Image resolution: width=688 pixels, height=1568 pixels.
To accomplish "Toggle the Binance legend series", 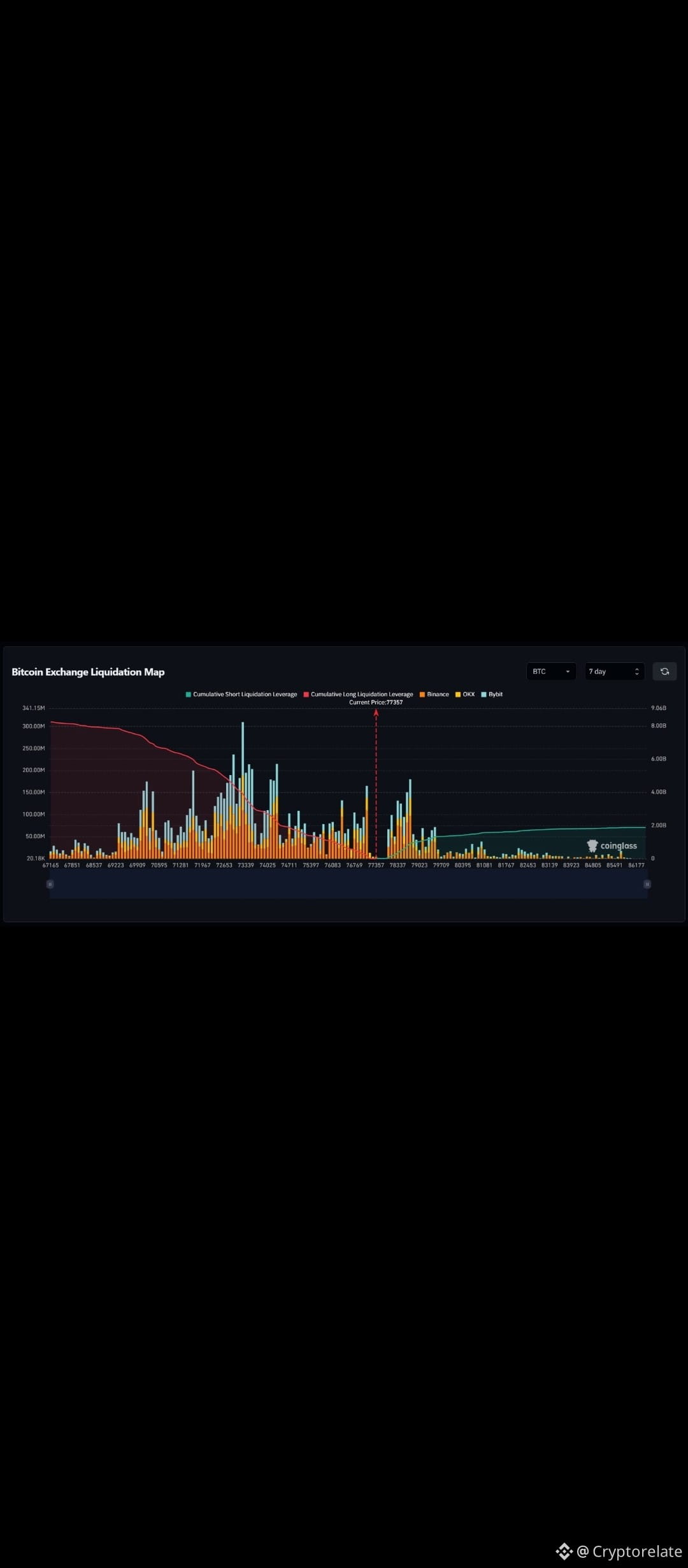I will (434, 694).
